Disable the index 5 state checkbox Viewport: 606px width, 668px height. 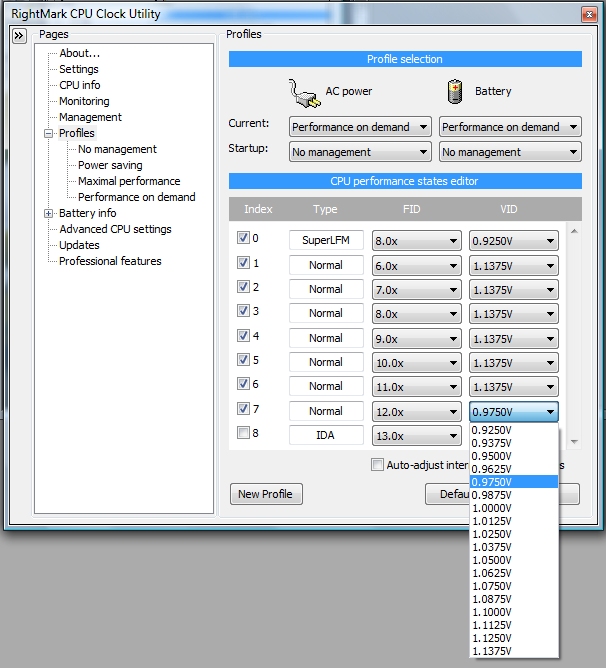[243, 360]
